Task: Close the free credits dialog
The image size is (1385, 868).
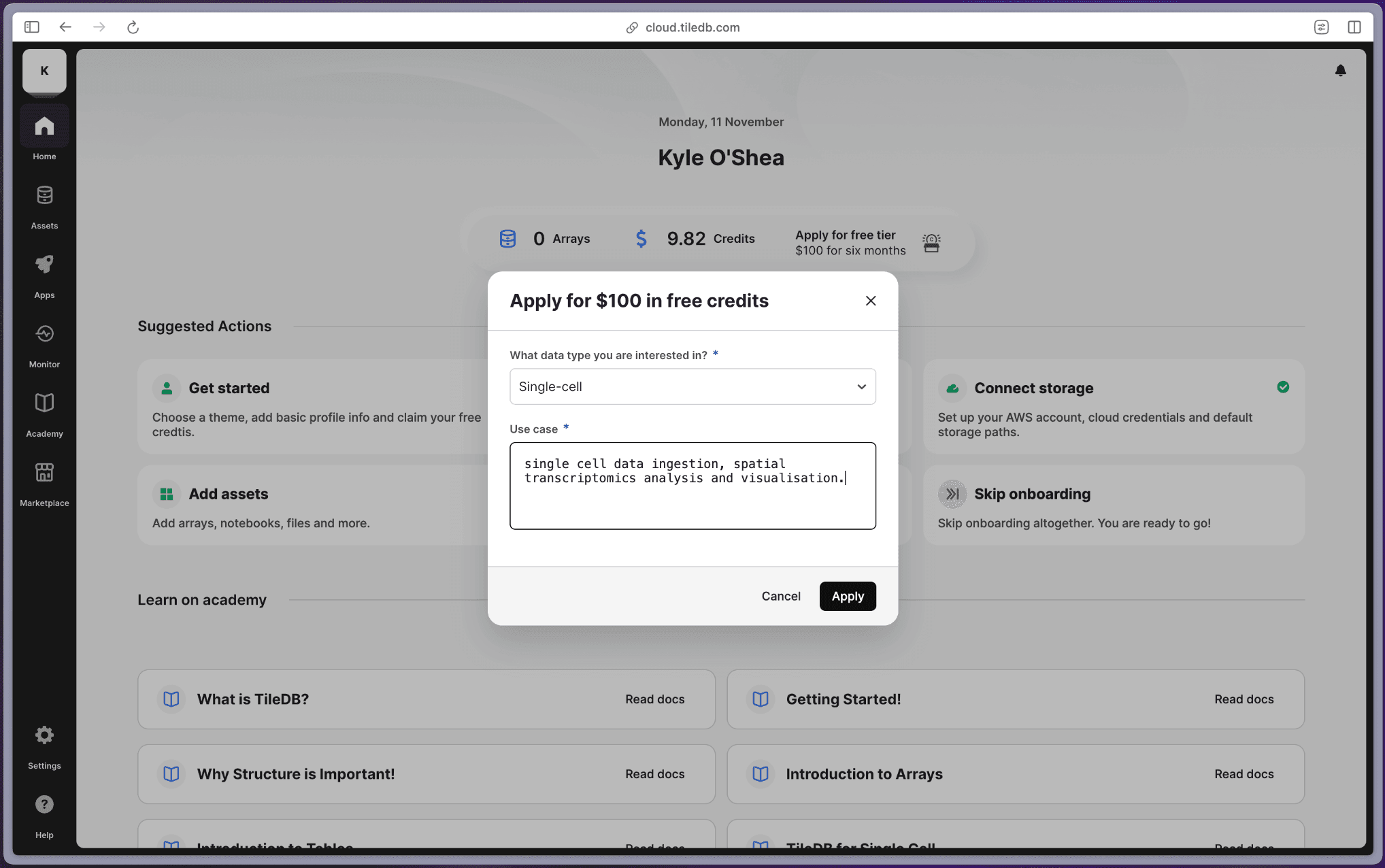Action: point(870,301)
